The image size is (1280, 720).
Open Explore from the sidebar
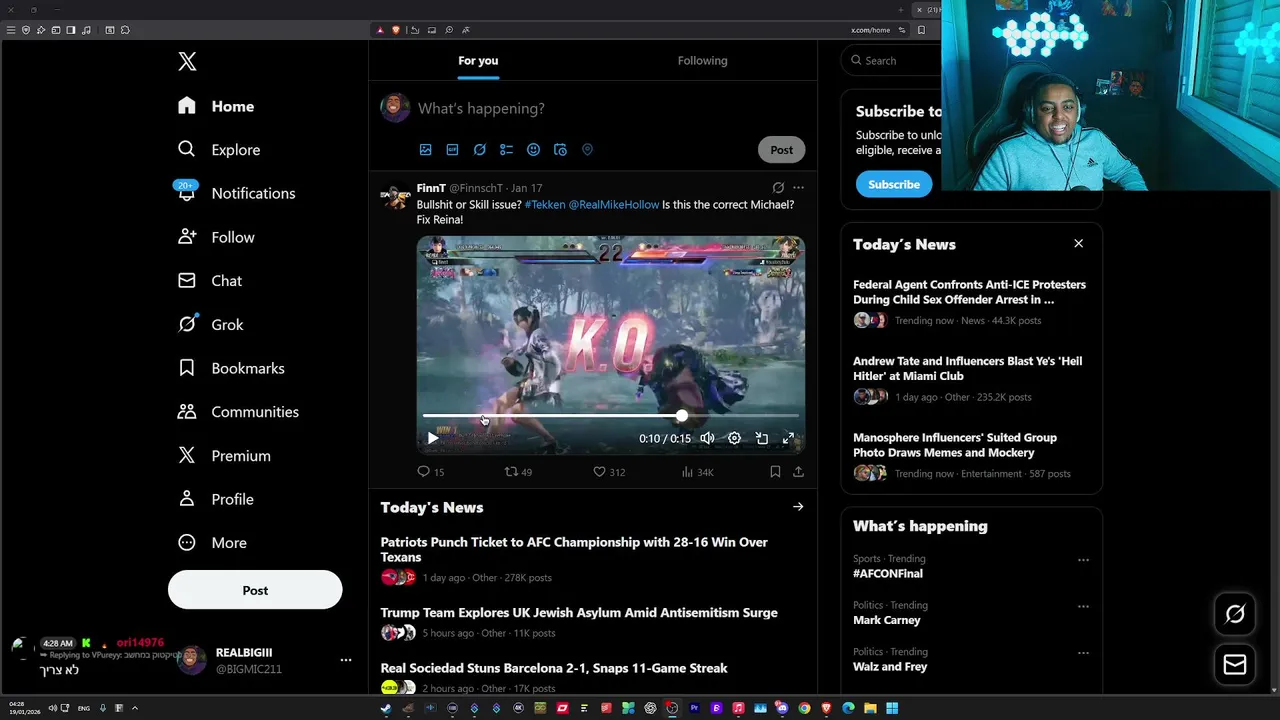point(219,149)
